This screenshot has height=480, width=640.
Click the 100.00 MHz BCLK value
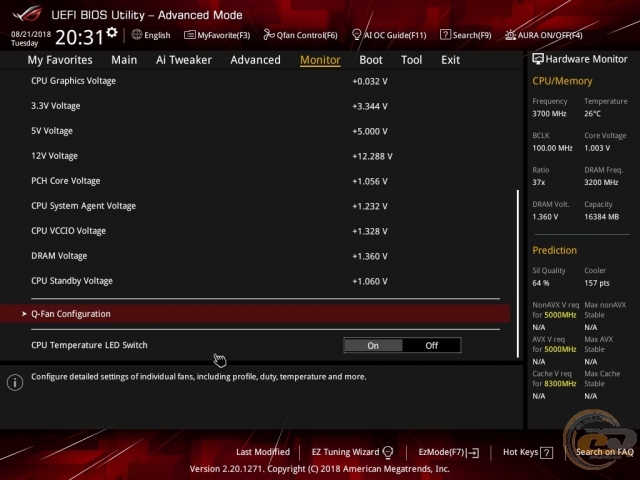click(x=552, y=148)
